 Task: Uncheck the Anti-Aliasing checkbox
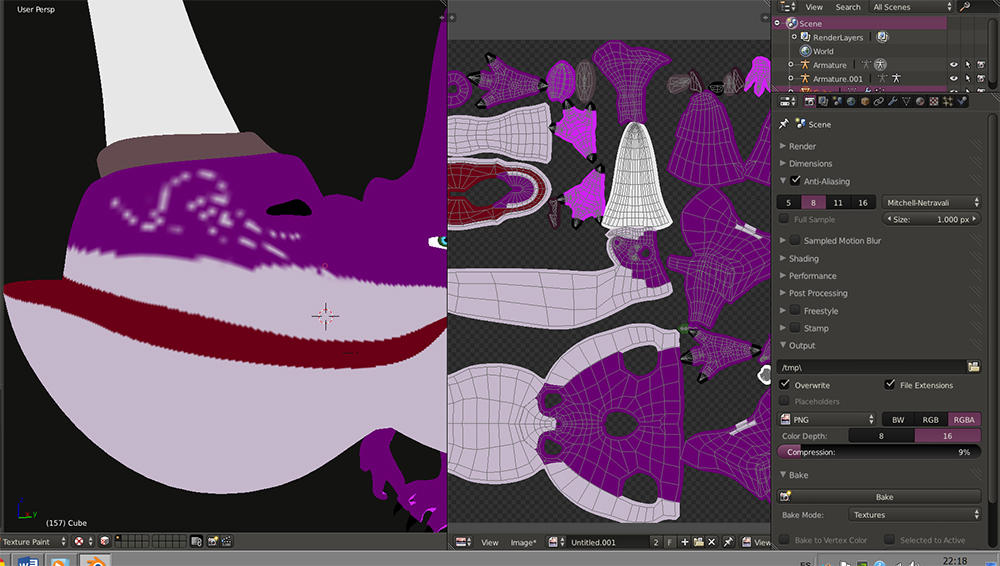click(x=795, y=181)
